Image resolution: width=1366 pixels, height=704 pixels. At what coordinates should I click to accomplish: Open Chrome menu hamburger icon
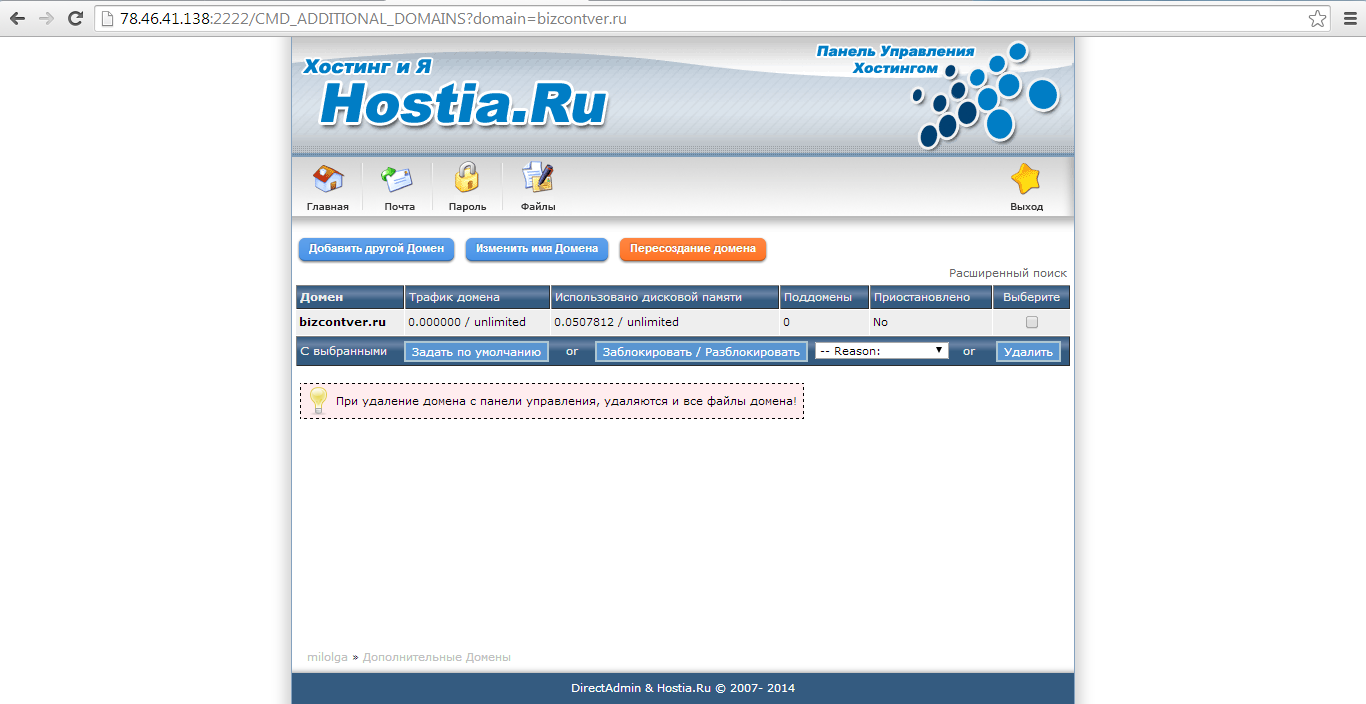tap(1349, 18)
